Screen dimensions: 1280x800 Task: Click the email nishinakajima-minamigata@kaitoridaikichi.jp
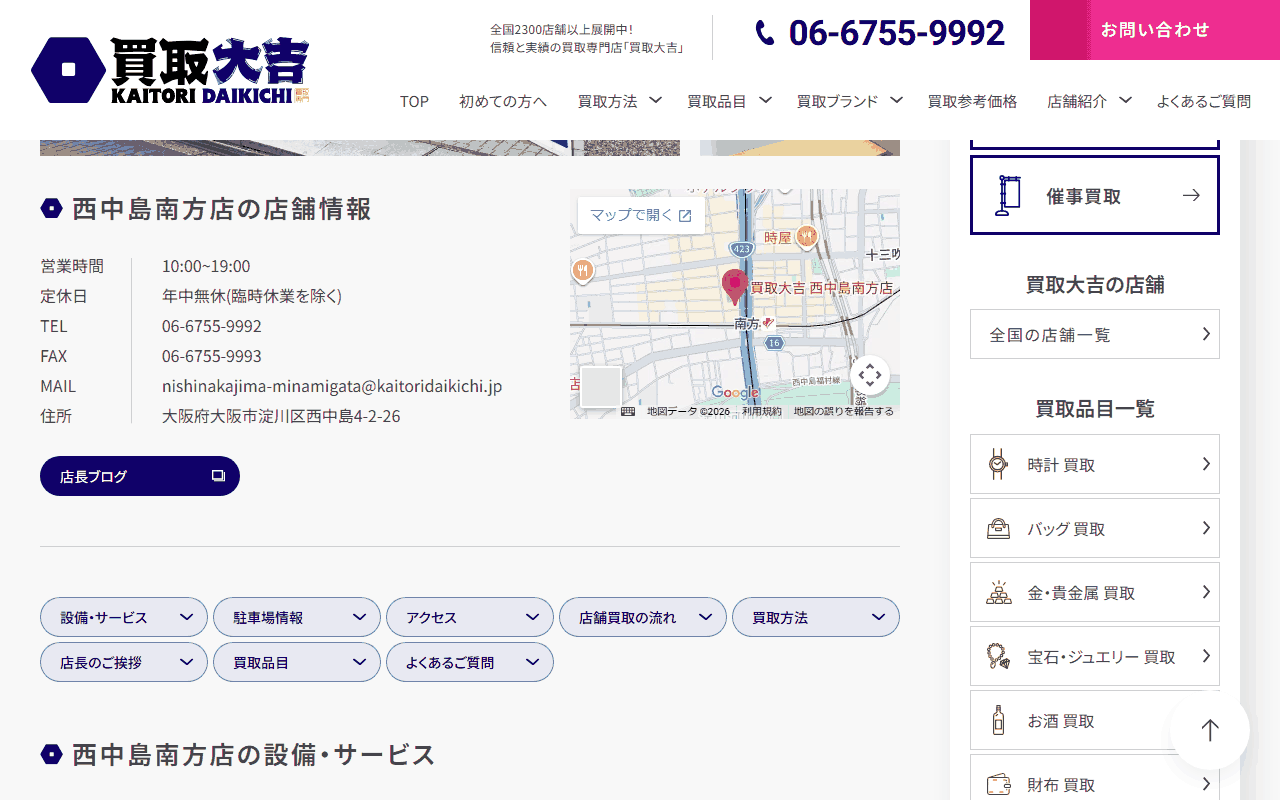pyautogui.click(x=332, y=386)
